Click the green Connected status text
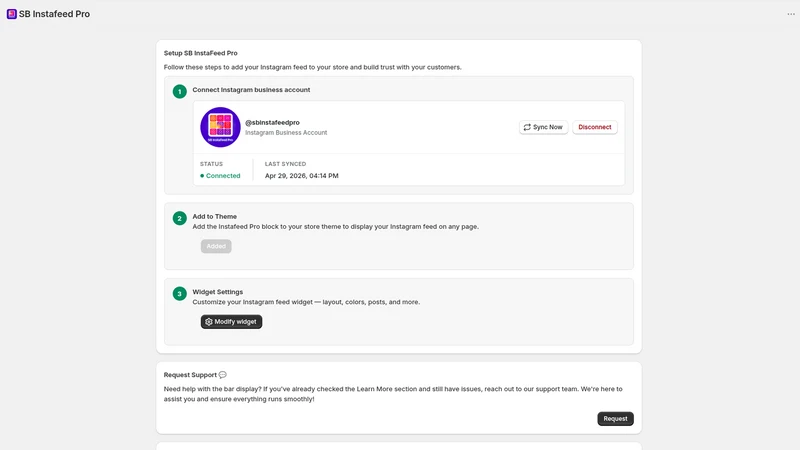The height and width of the screenshot is (450, 800). coord(223,176)
